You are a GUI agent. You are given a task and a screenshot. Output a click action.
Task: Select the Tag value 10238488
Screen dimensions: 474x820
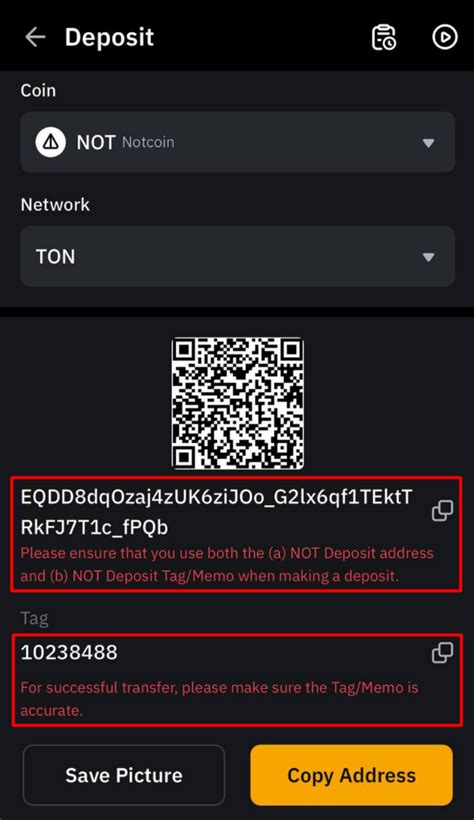tap(69, 653)
